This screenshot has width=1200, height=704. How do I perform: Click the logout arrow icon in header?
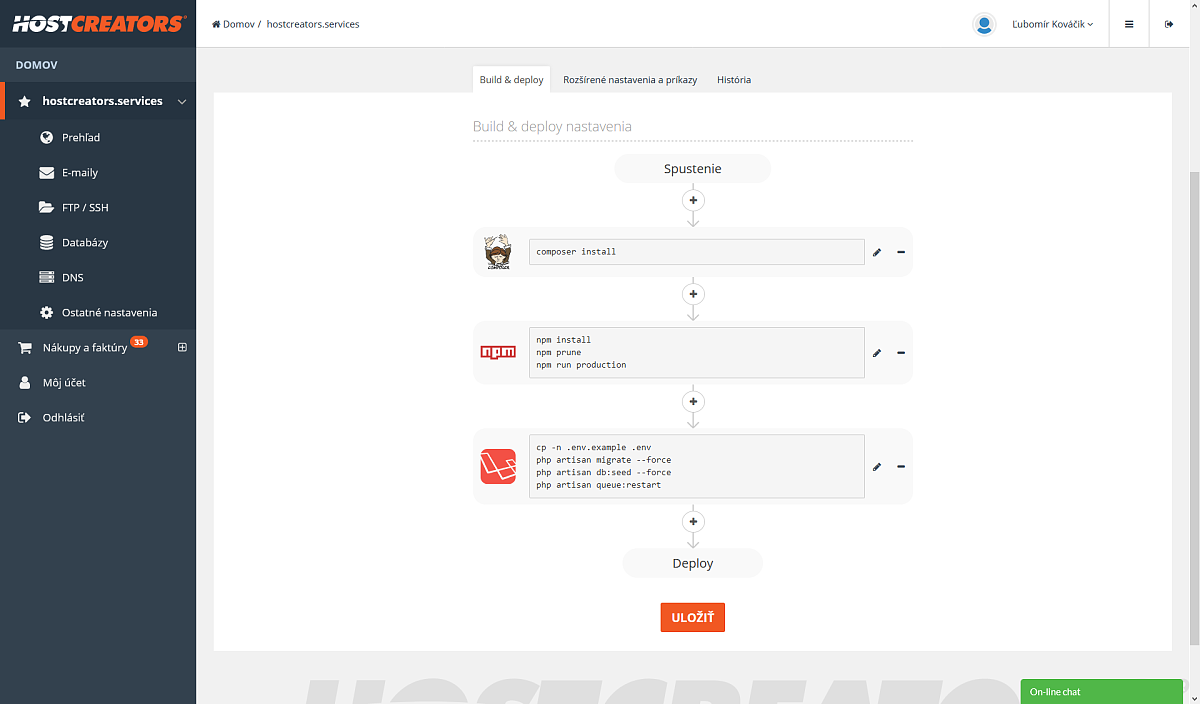tap(1169, 24)
